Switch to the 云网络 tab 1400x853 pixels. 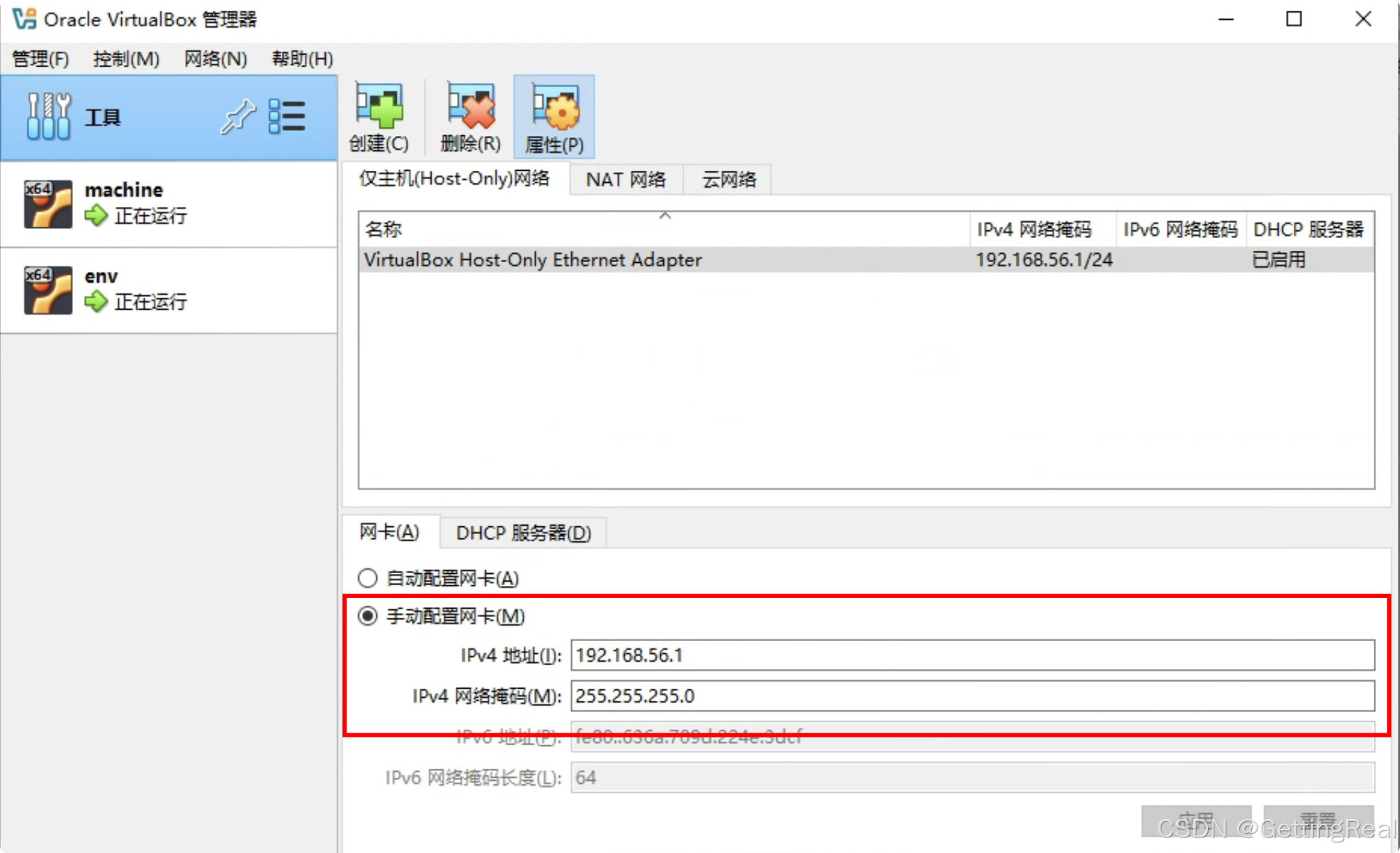pyautogui.click(x=728, y=179)
